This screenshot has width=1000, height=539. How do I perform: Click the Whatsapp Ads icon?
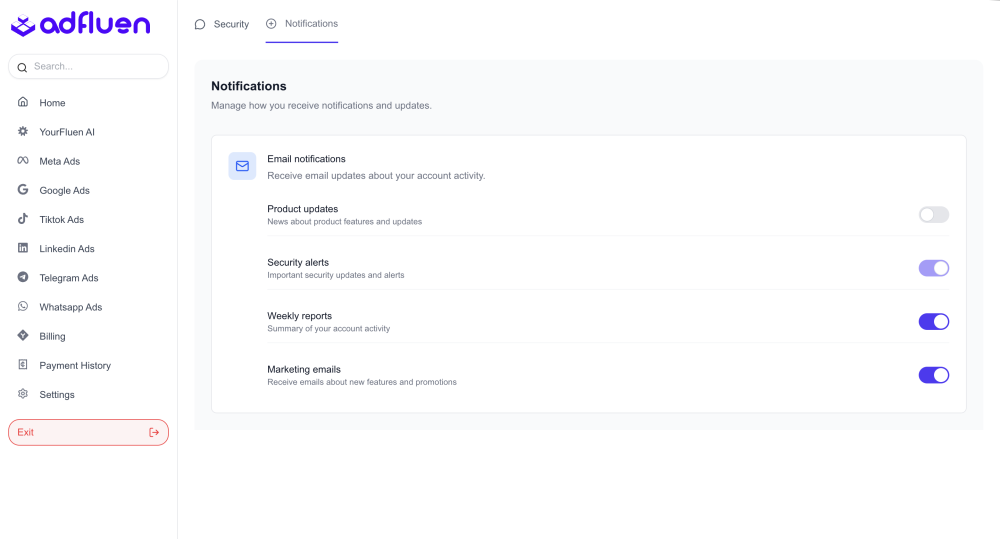[23, 307]
